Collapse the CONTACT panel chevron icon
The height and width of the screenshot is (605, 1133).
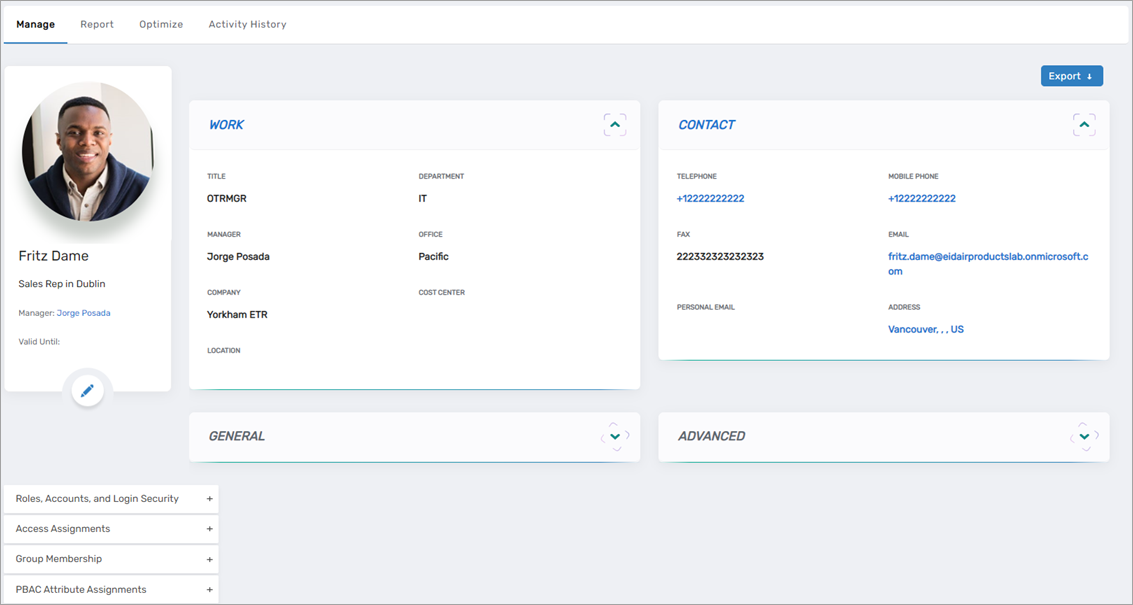[1084, 123]
